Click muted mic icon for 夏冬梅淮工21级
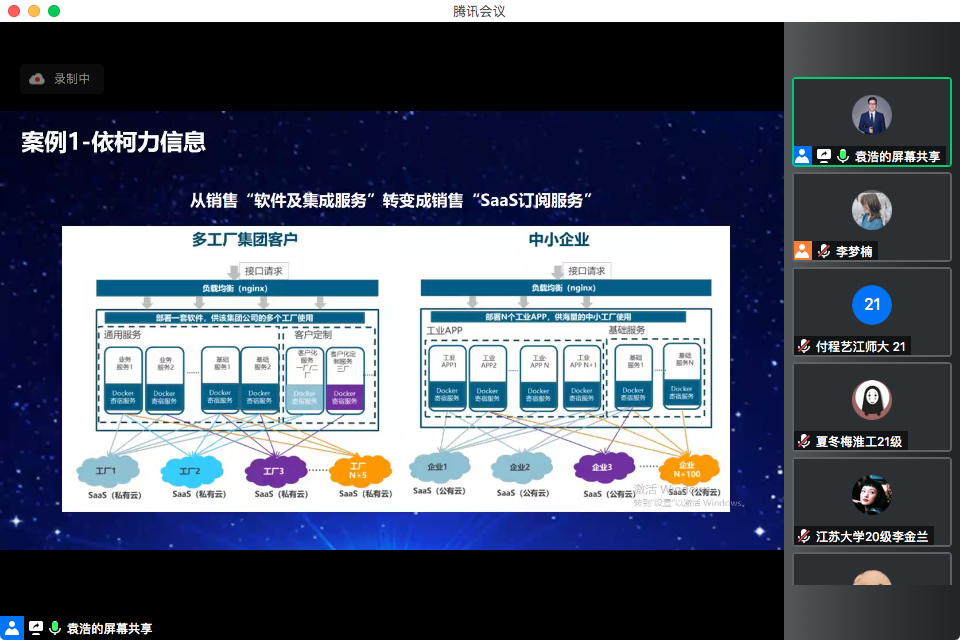This screenshot has width=960, height=640. [804, 441]
